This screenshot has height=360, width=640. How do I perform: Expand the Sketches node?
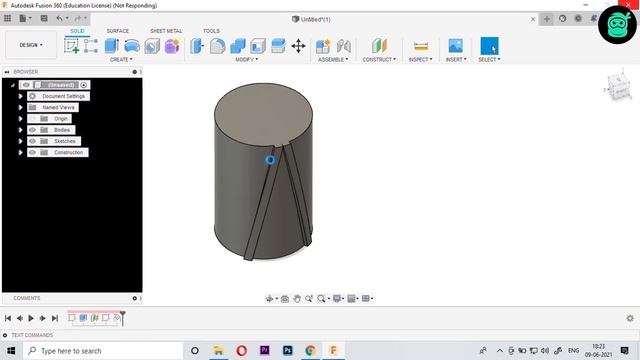pos(20,141)
